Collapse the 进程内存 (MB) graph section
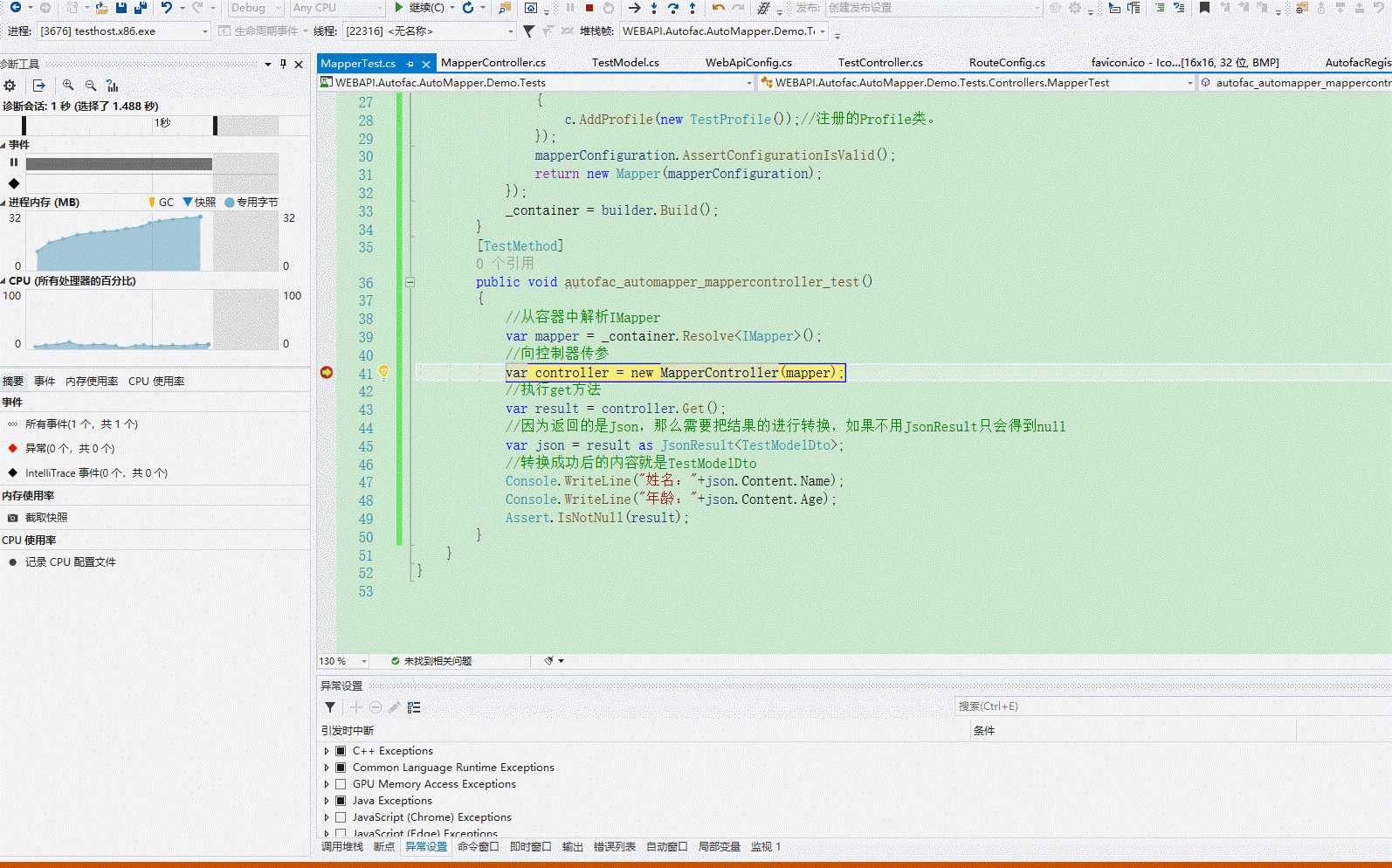Screen dimensions: 1392x868 pos(3,203)
